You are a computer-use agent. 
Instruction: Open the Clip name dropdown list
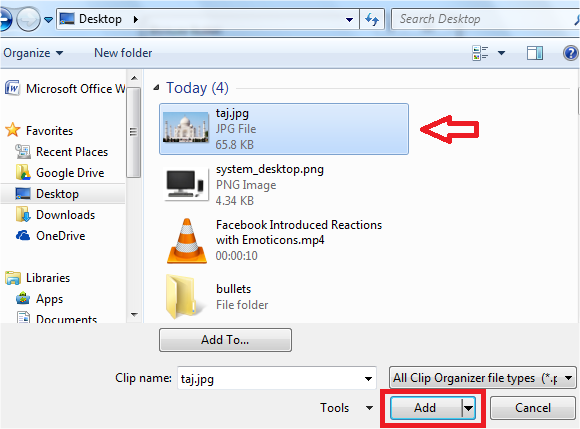[x=368, y=378]
